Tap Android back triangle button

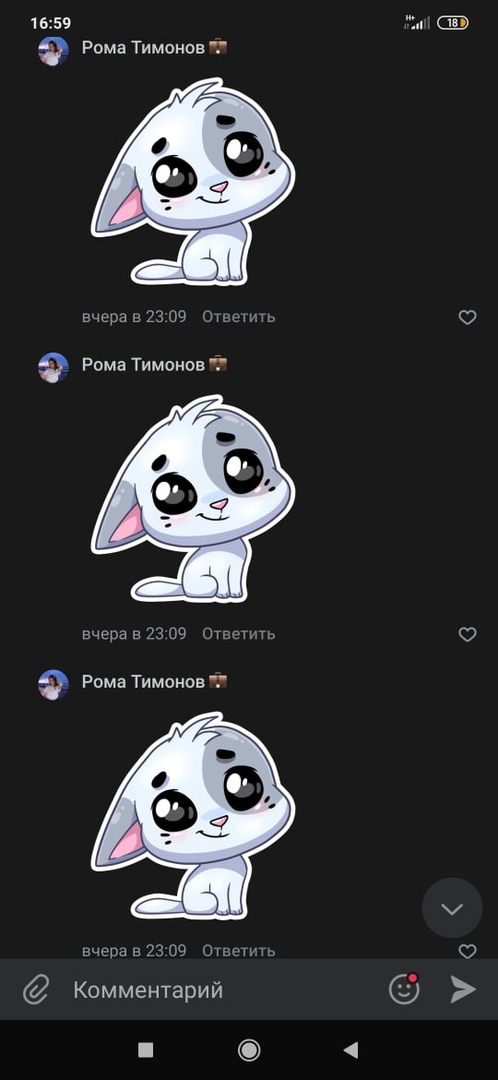(351, 1050)
